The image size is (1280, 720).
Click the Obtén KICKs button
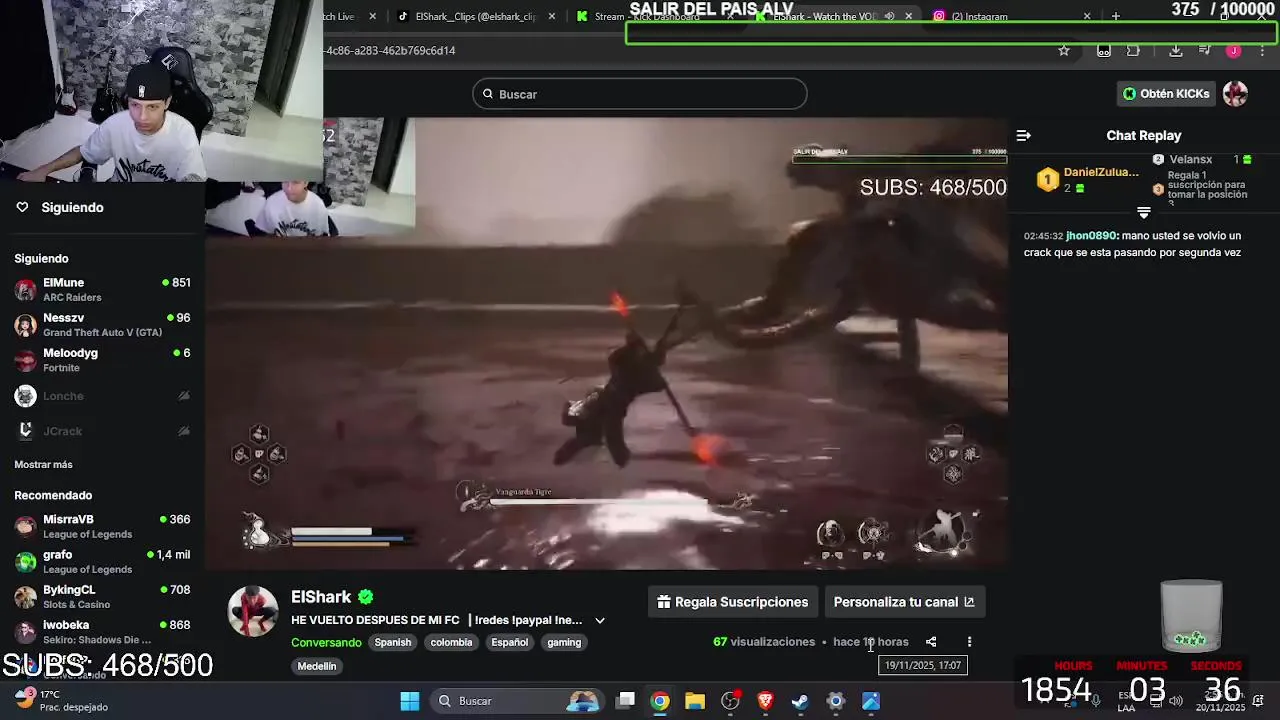pyautogui.click(x=1166, y=94)
